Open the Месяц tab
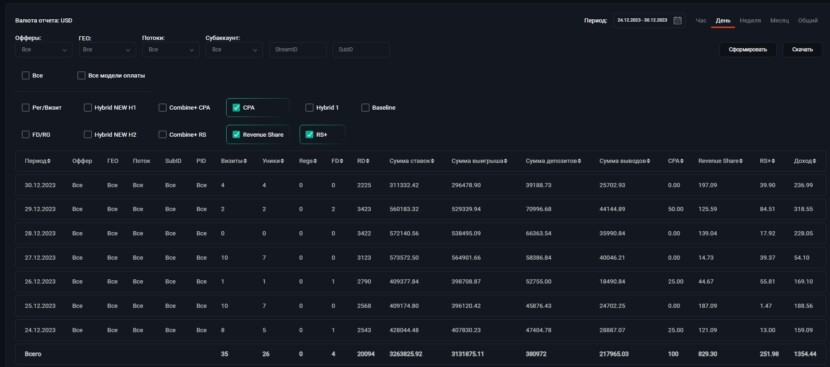 pos(779,21)
